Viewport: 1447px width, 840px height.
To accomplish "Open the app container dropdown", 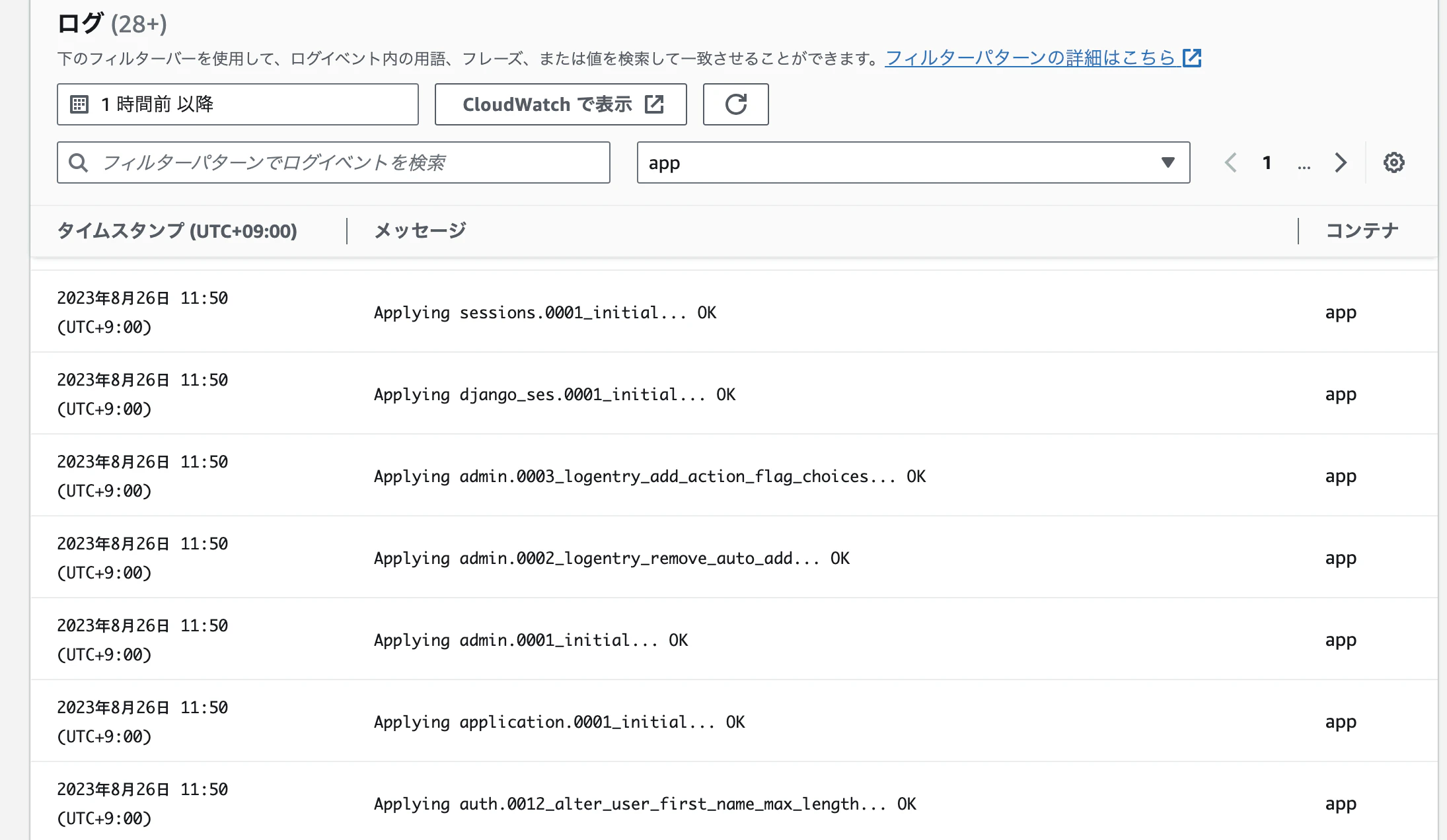I will [x=913, y=162].
